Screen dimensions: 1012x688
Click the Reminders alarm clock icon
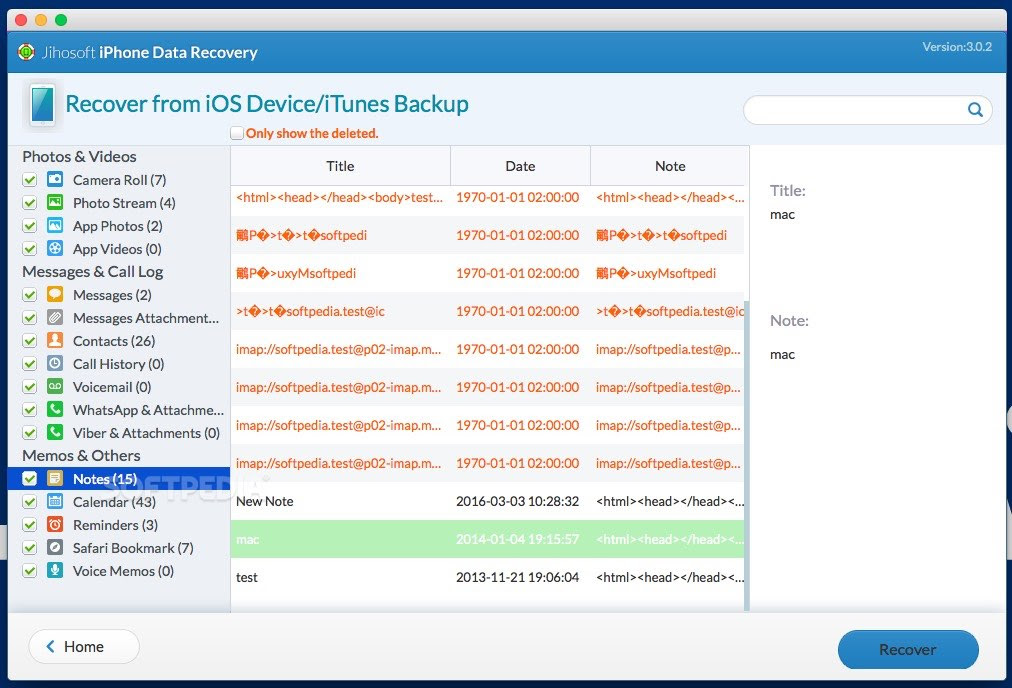[55, 525]
